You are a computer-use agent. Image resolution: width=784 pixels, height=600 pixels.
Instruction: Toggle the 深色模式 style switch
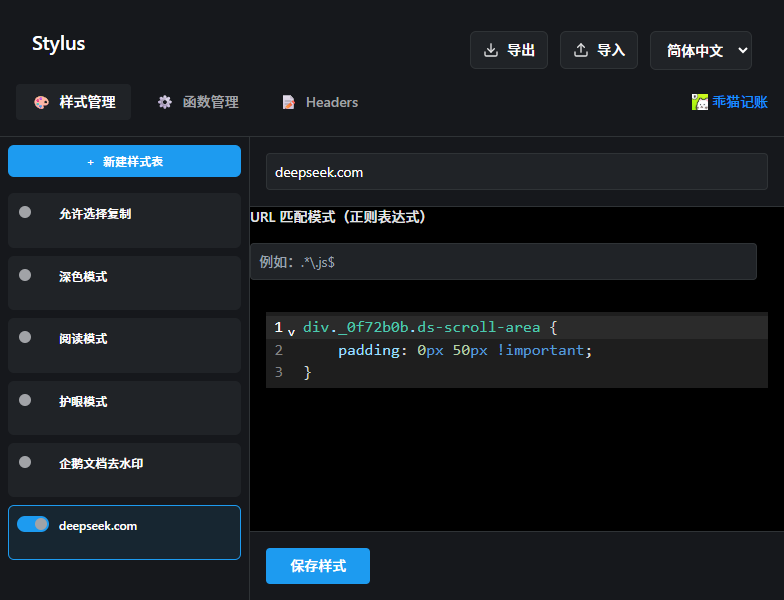[x=25, y=275]
